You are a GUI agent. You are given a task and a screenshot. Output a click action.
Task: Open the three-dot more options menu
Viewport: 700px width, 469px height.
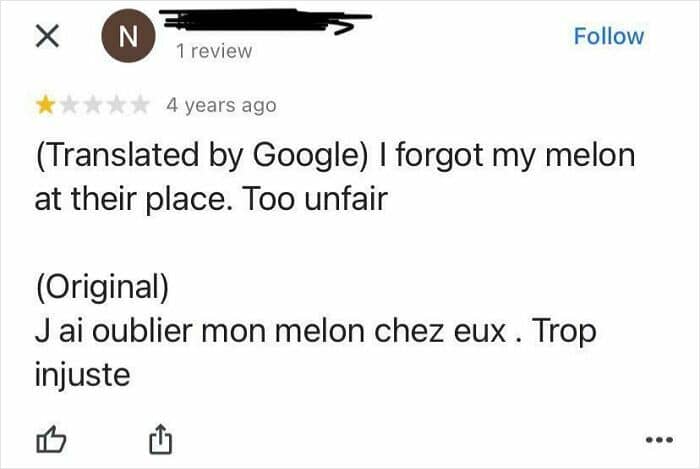pyautogui.click(x=655, y=440)
